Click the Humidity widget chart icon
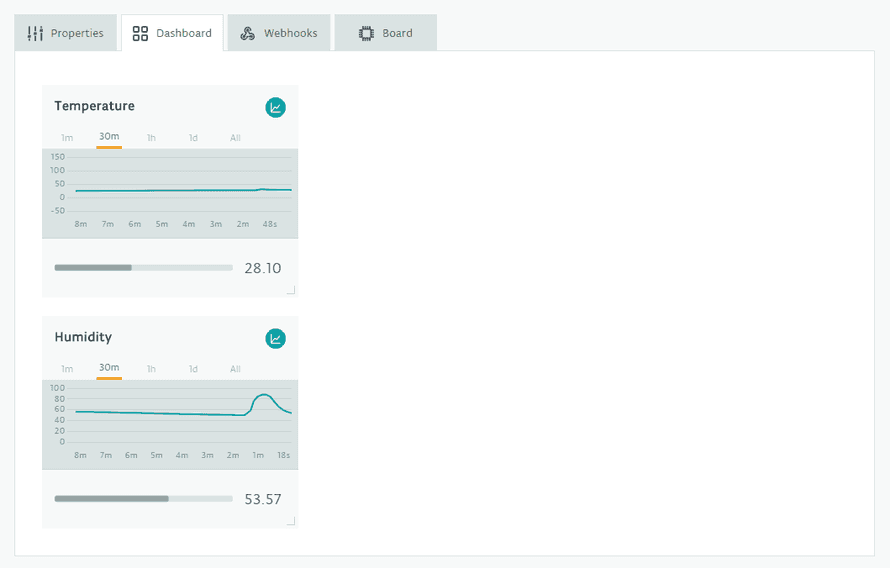This screenshot has height=568, width=890. point(276,338)
